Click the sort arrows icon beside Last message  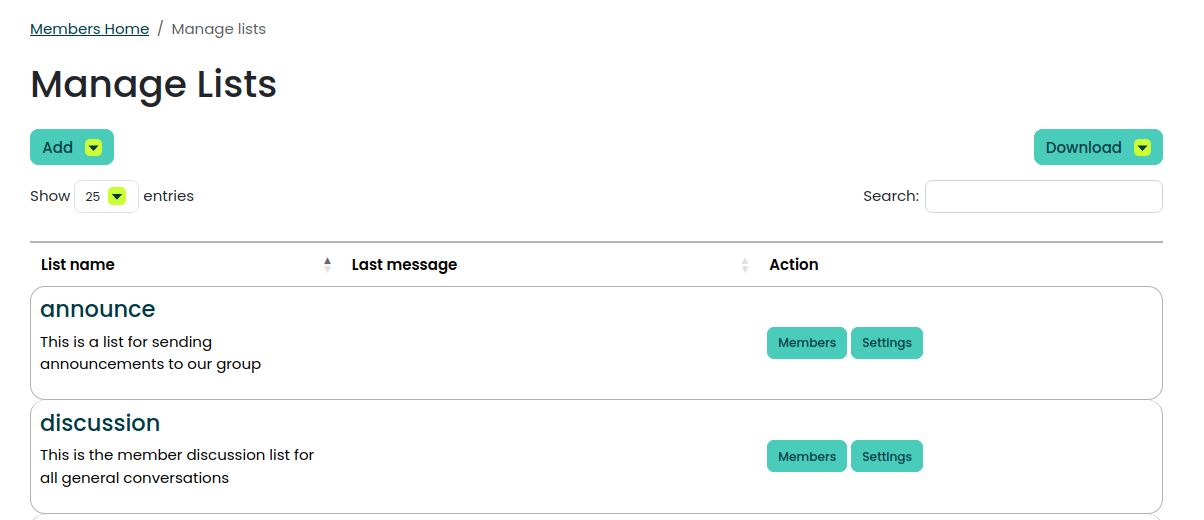pyautogui.click(x=744, y=265)
